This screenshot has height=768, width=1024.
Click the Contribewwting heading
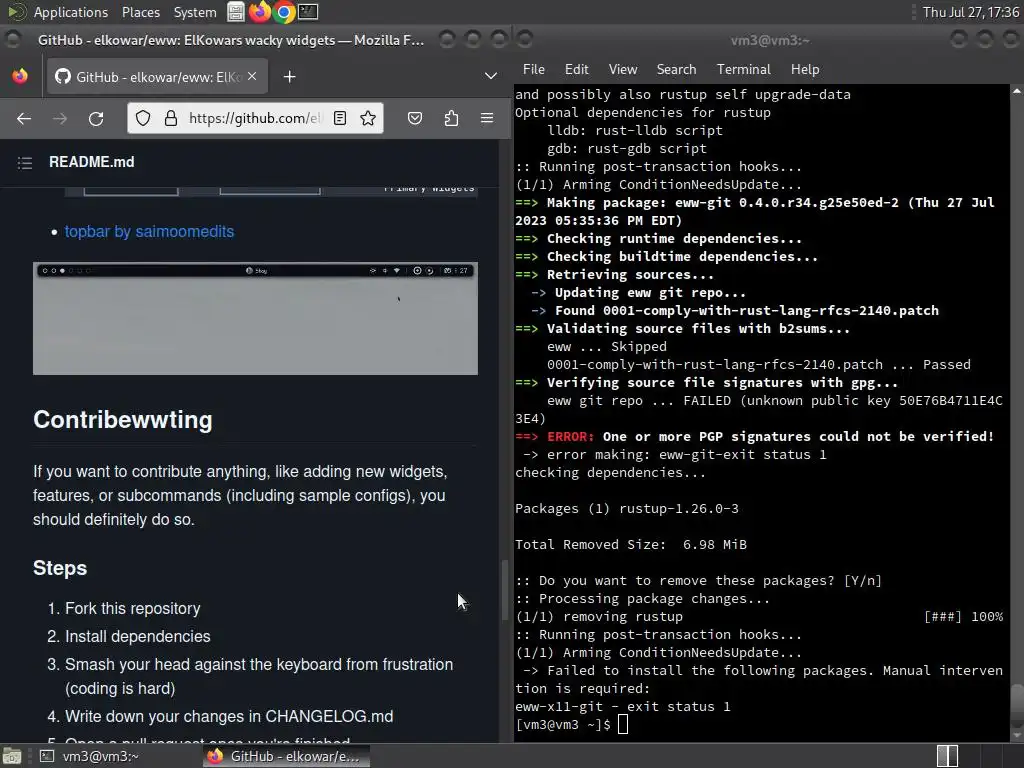tap(123, 420)
